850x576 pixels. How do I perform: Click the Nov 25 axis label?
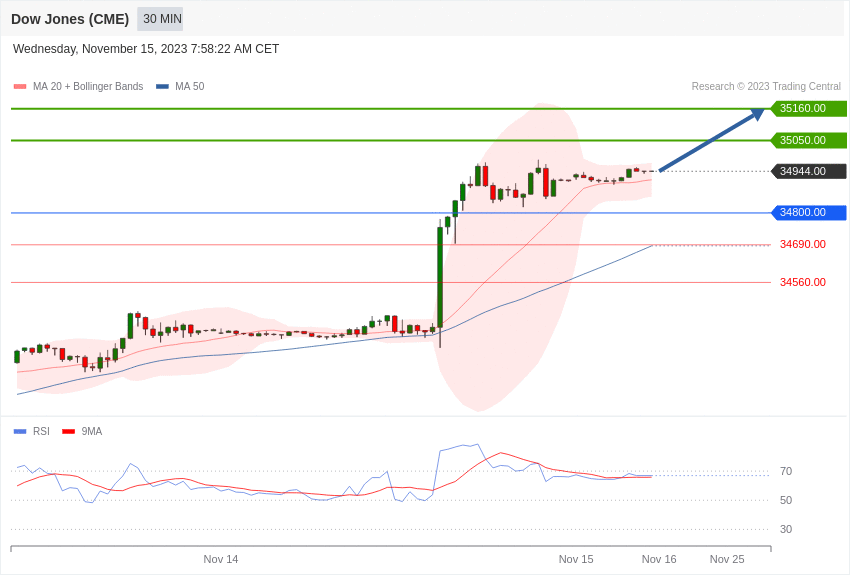click(x=727, y=559)
